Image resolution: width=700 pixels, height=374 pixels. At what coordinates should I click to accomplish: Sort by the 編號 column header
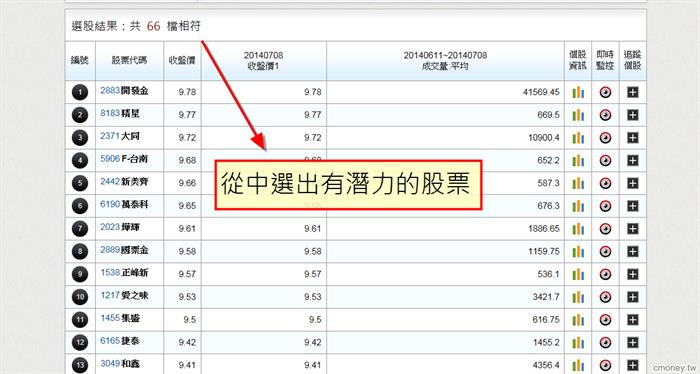(x=80, y=61)
